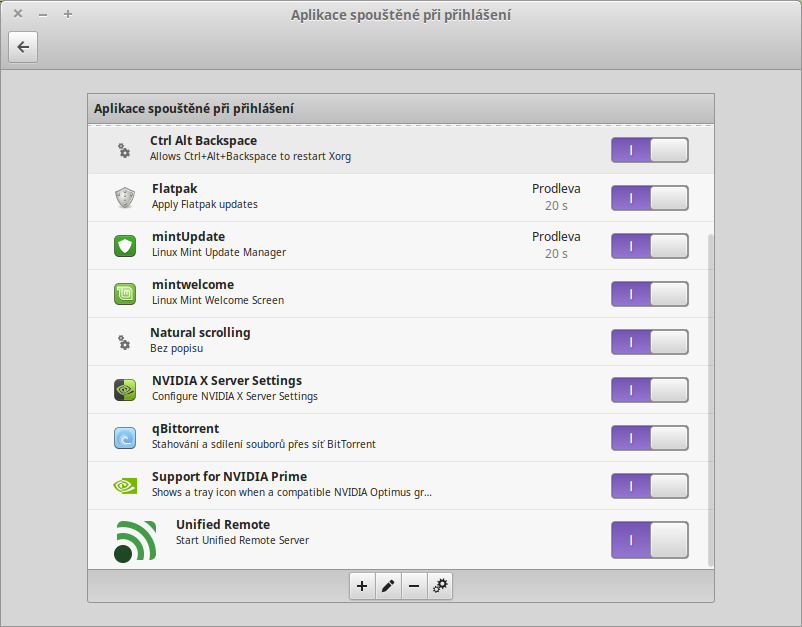Click 'Start Unified Remote Server' description
This screenshot has width=802, height=627.
point(242,540)
